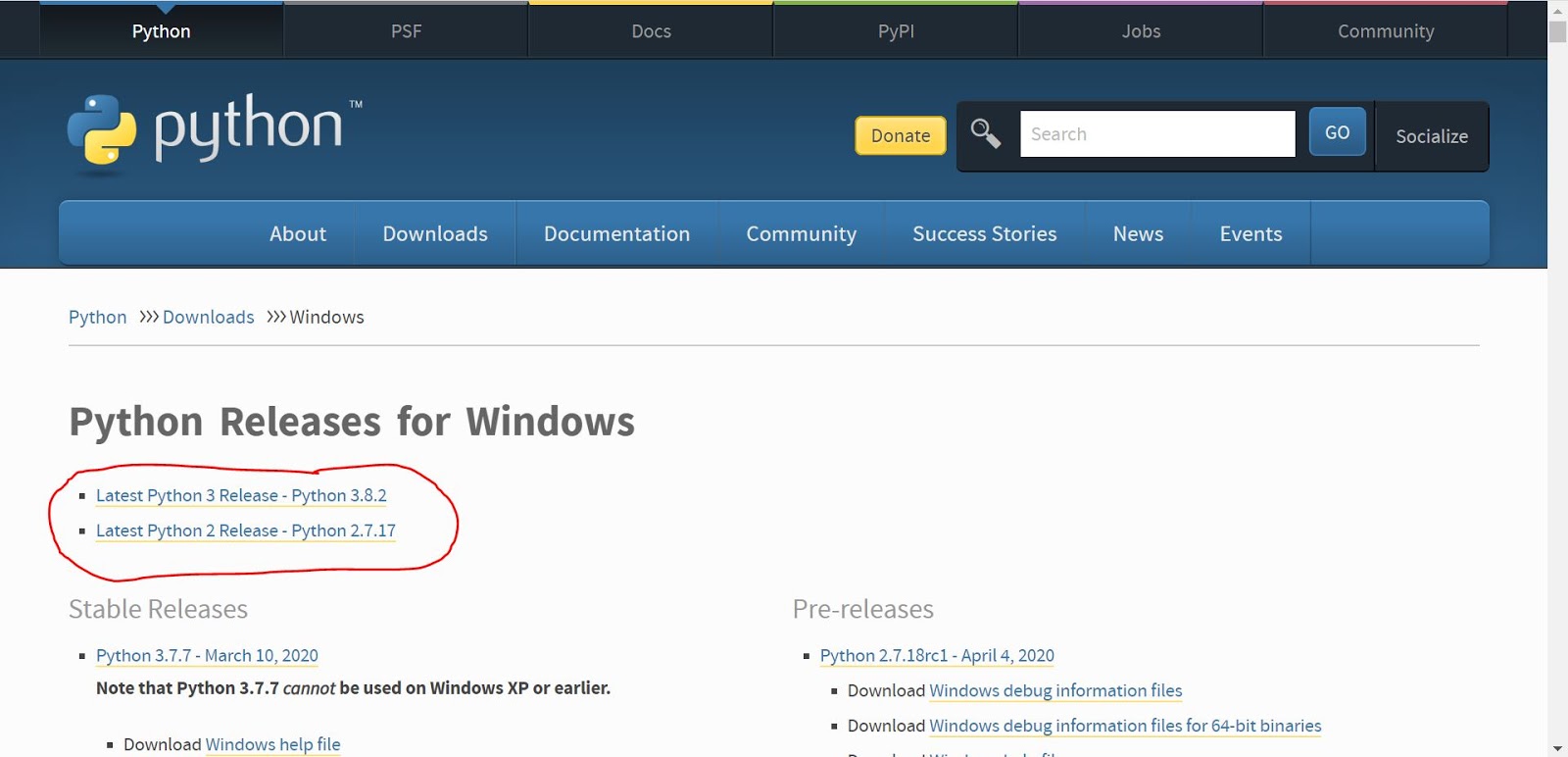The image size is (1568, 757).
Task: Open the Python top tab
Action: click(162, 31)
